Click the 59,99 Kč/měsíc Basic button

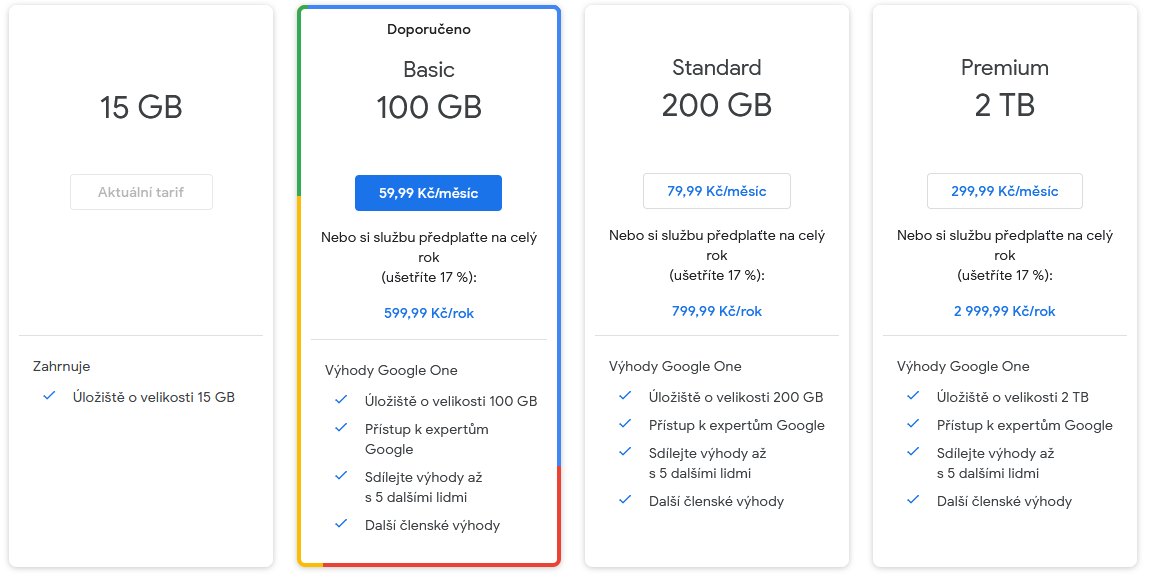pyautogui.click(x=428, y=193)
